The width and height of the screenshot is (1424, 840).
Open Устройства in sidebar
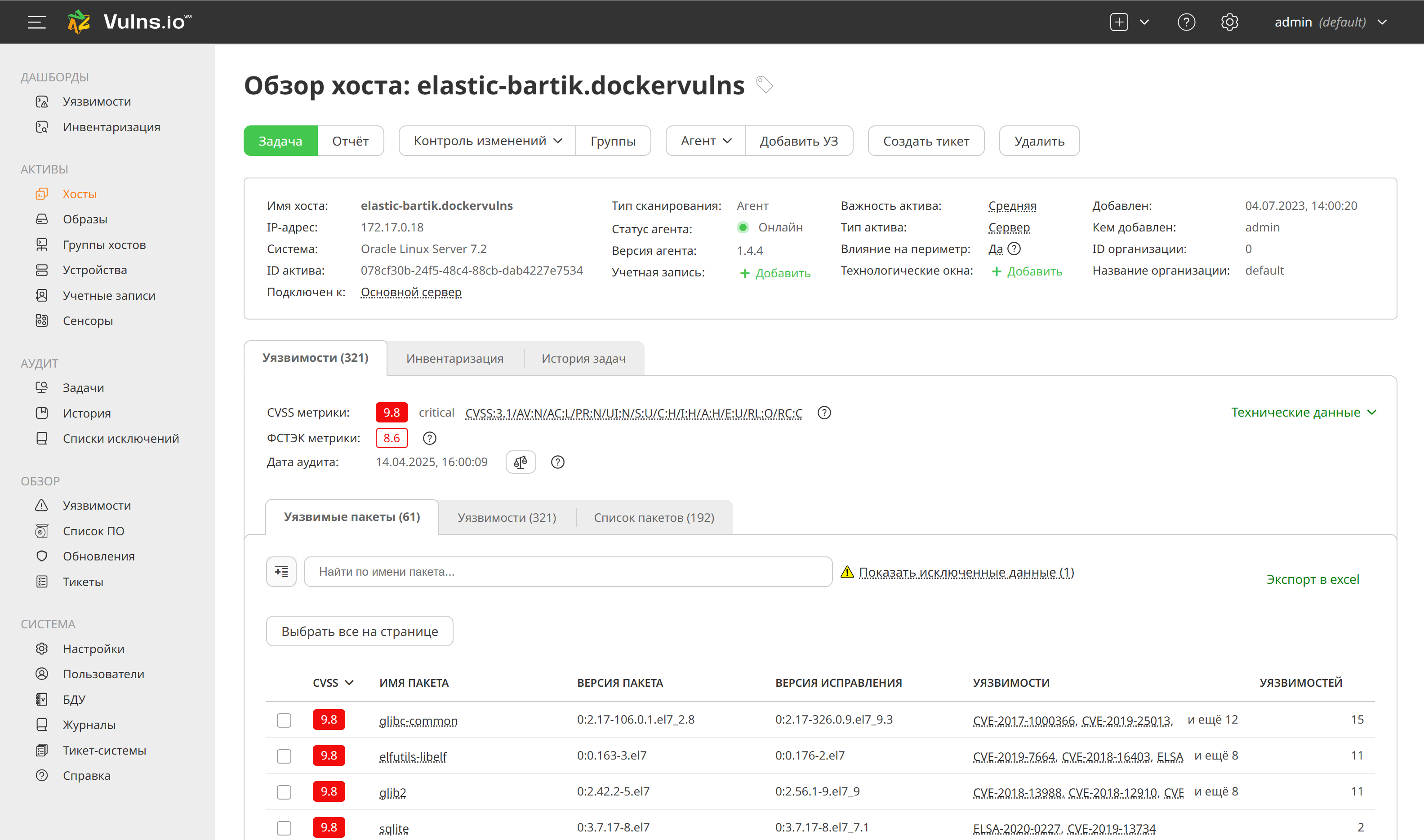(94, 270)
